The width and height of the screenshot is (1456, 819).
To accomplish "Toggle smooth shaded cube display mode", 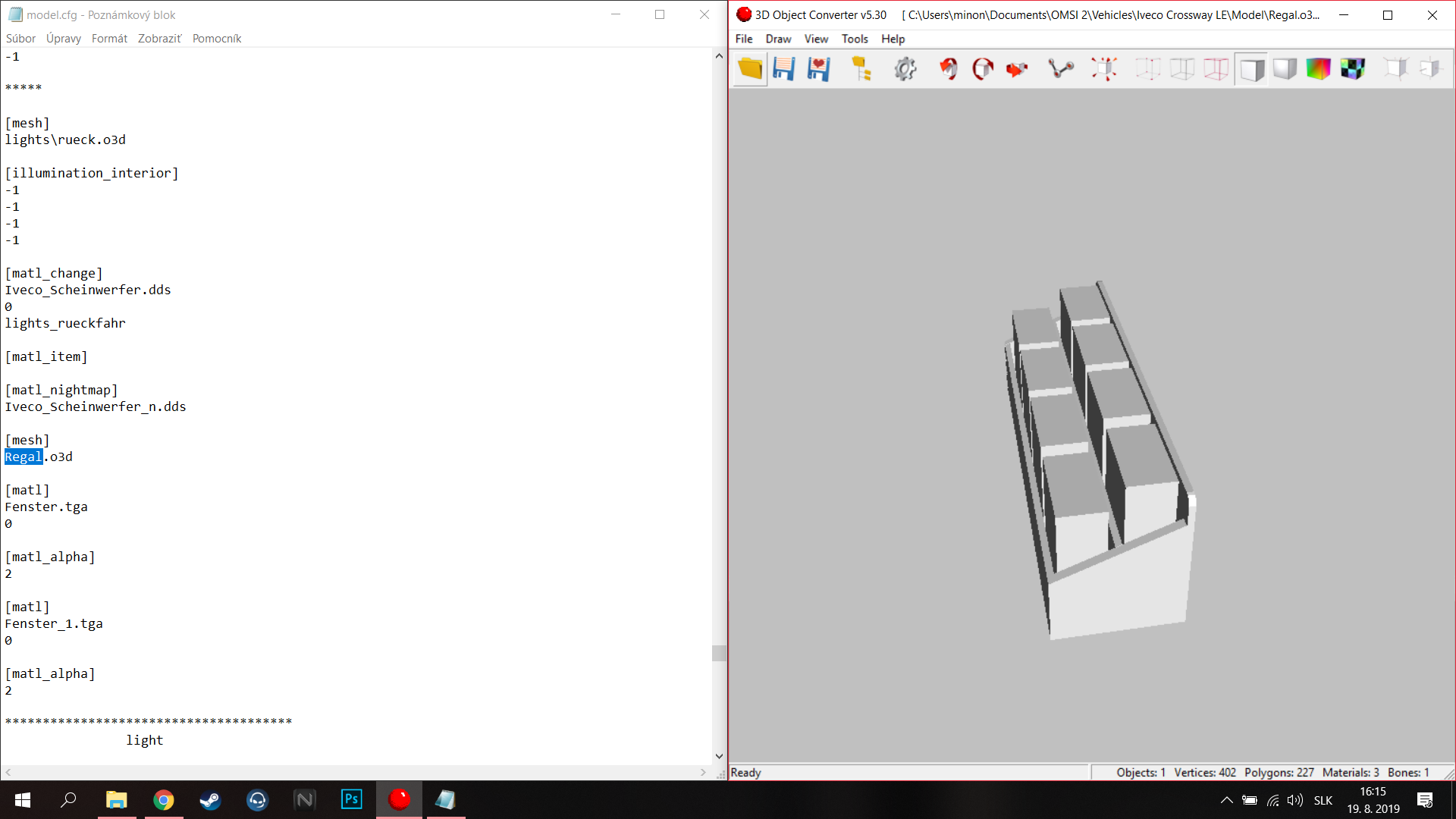I will (1285, 69).
